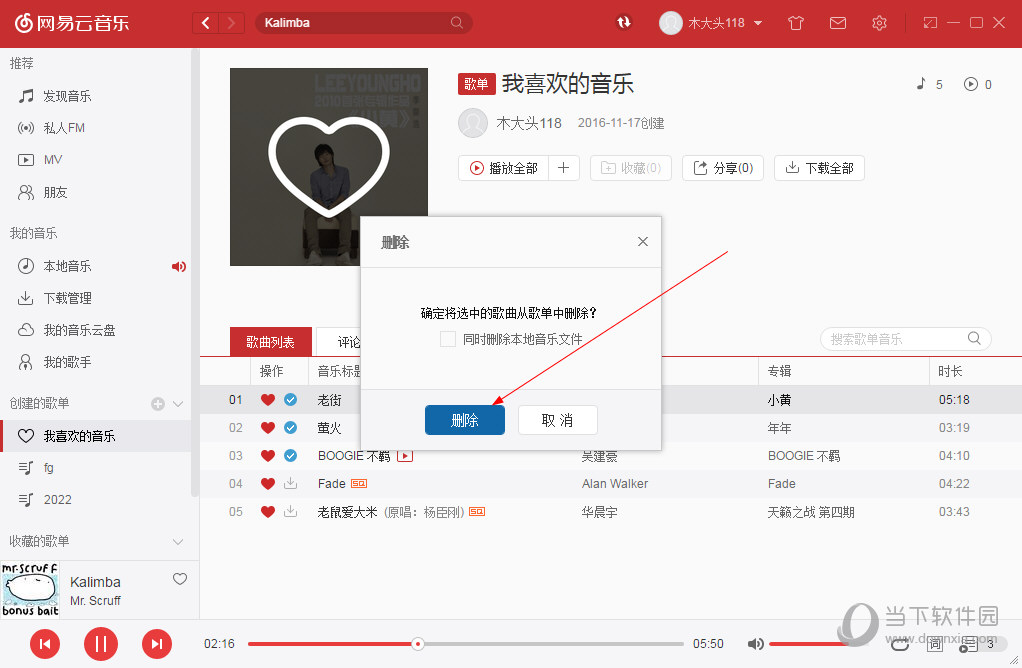Switch to the 评论 tab
1022x668 pixels.
[x=347, y=340]
